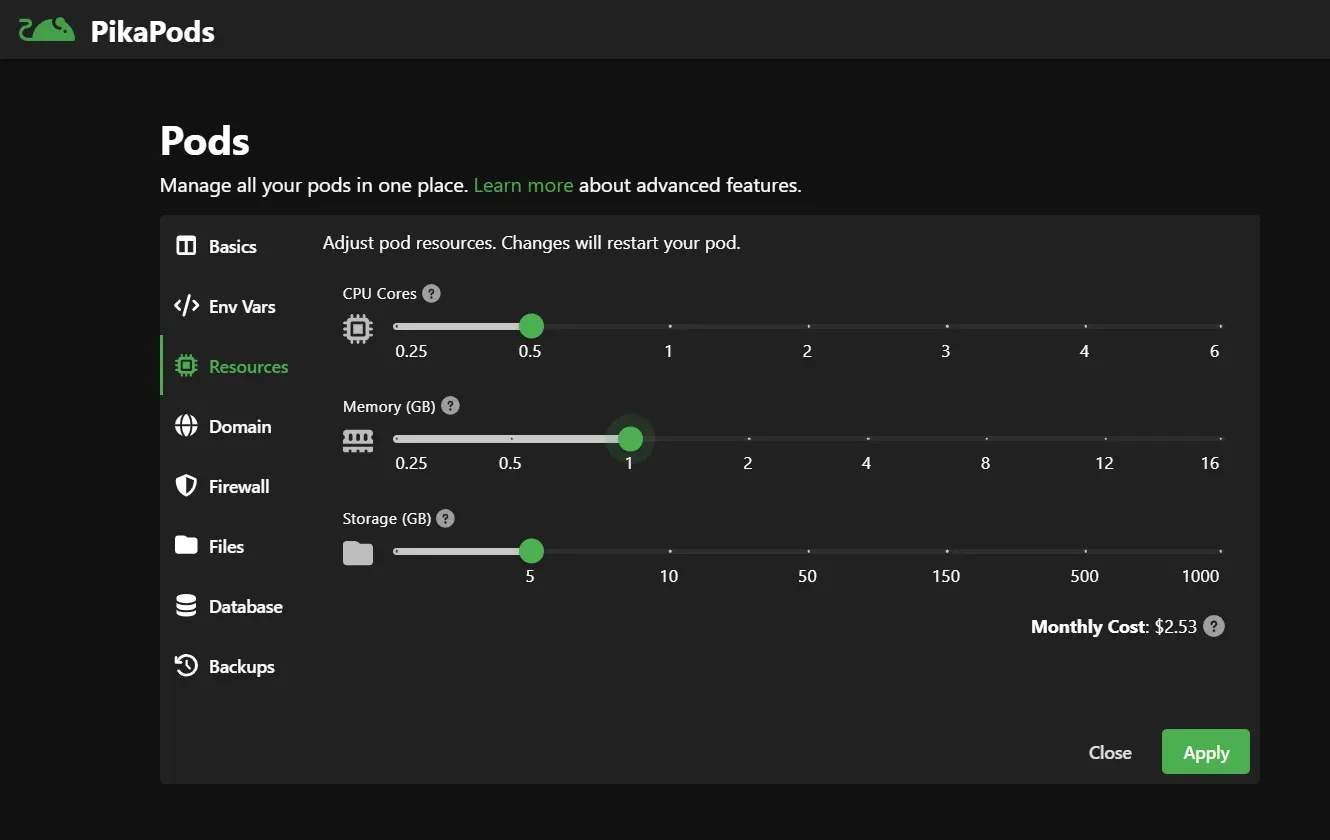Image resolution: width=1330 pixels, height=840 pixels.
Task: Click the memory RAM stick icon
Action: coord(358,441)
